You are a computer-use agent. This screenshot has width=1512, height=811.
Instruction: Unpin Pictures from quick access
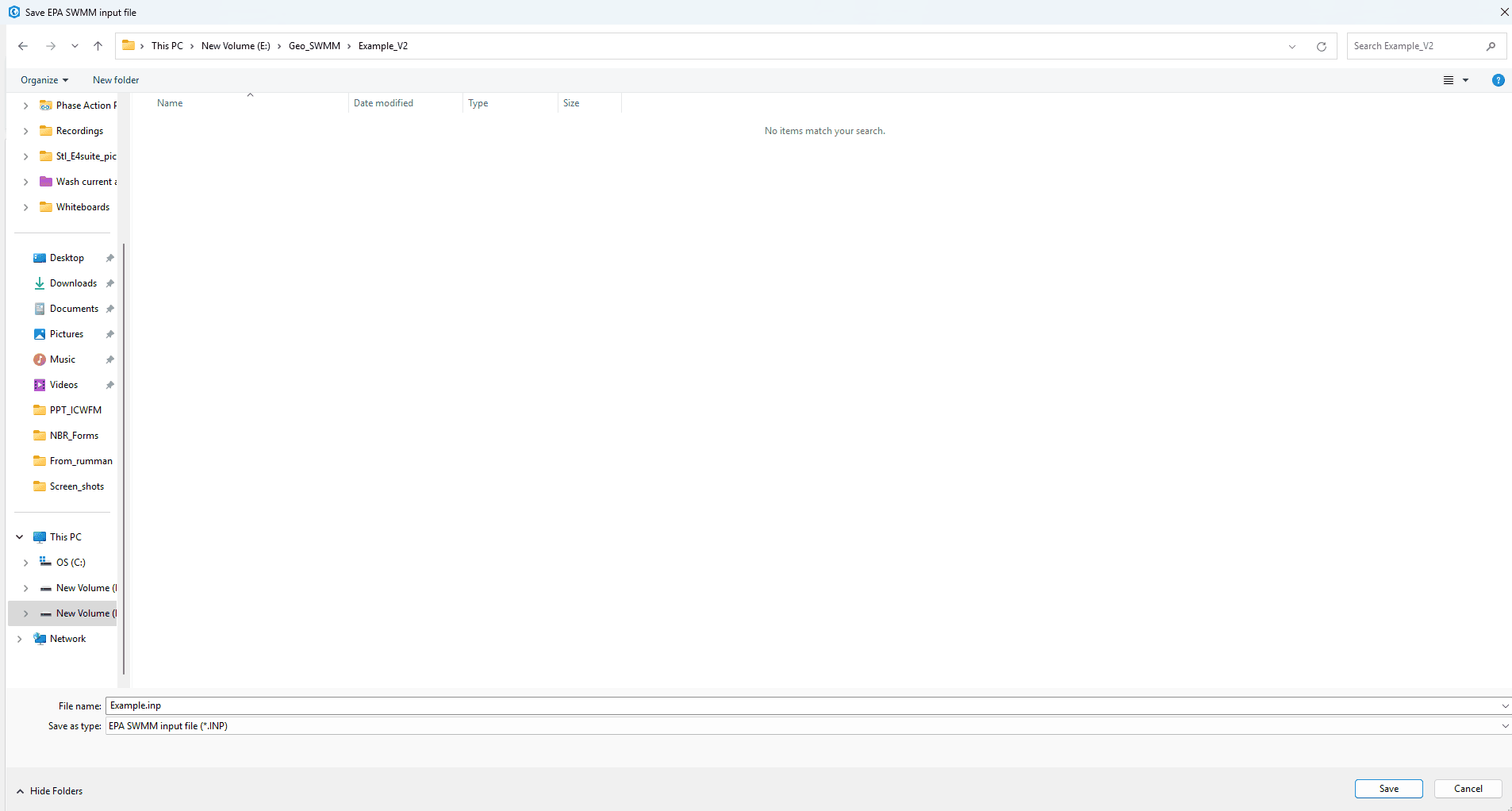click(x=109, y=333)
